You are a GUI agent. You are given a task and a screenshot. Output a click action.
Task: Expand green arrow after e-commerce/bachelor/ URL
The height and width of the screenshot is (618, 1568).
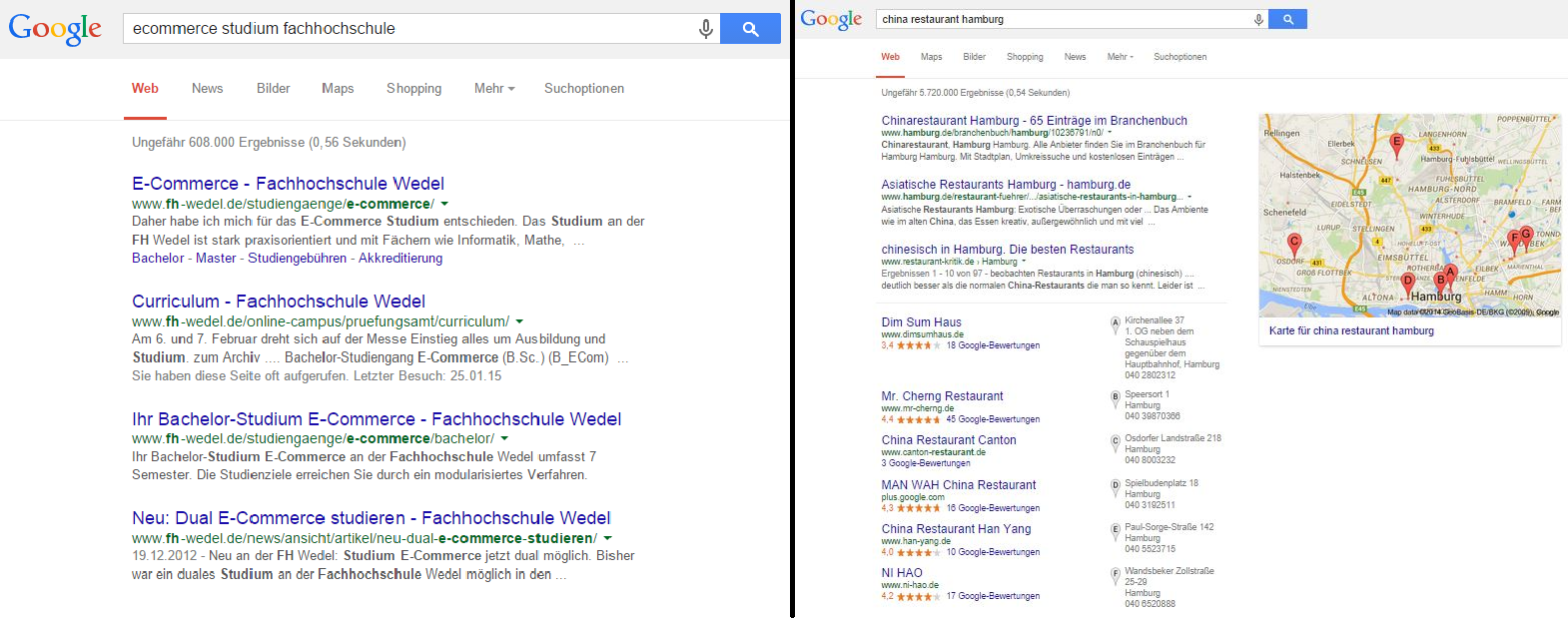click(503, 438)
